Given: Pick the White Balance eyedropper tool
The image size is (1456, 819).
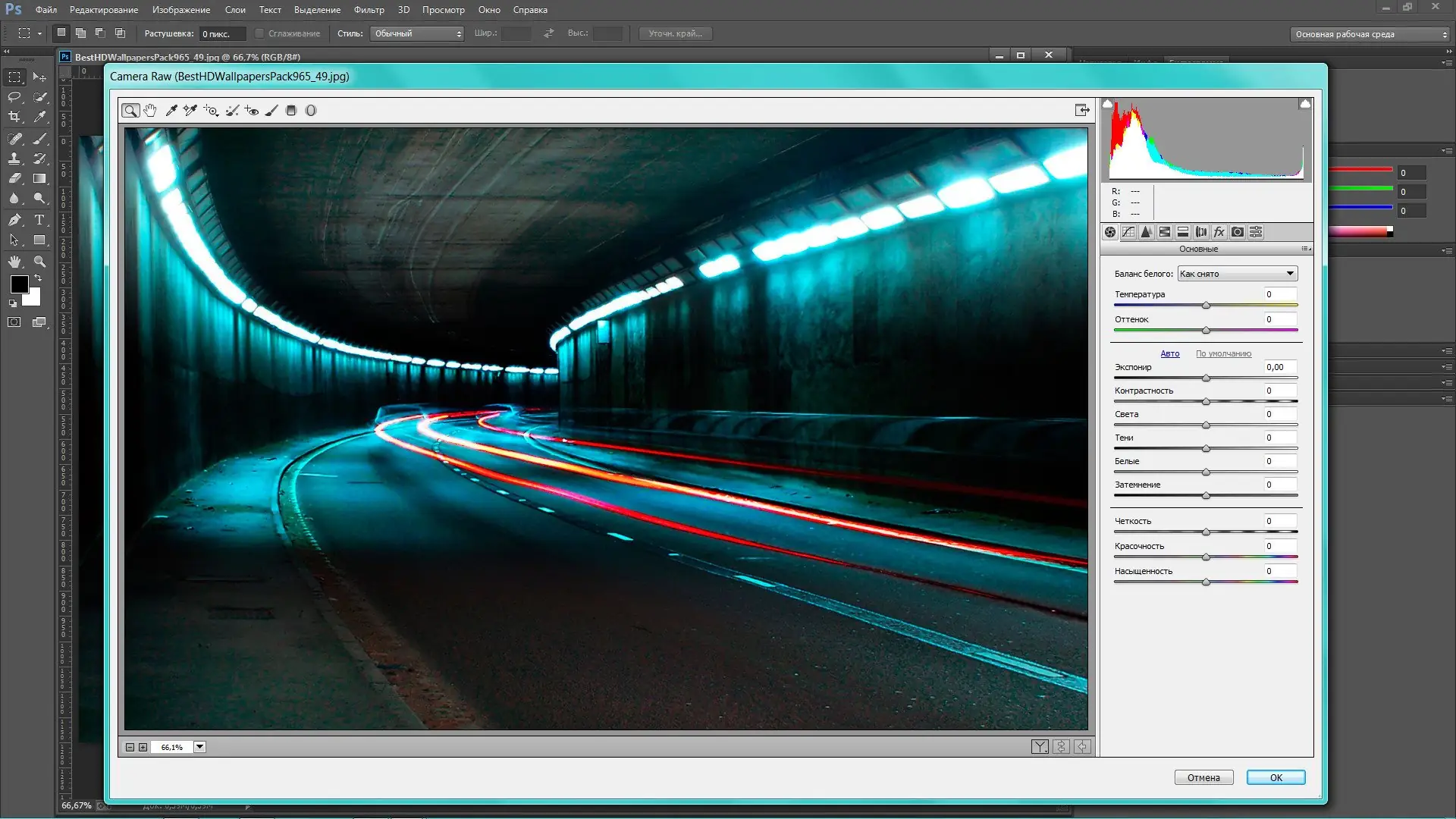Looking at the screenshot, I should (171, 111).
